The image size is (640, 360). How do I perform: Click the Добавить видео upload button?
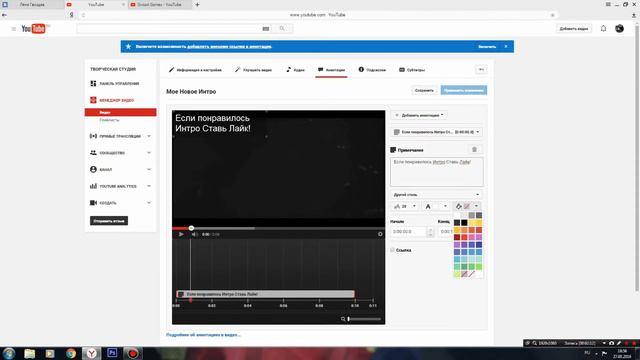tap(574, 29)
